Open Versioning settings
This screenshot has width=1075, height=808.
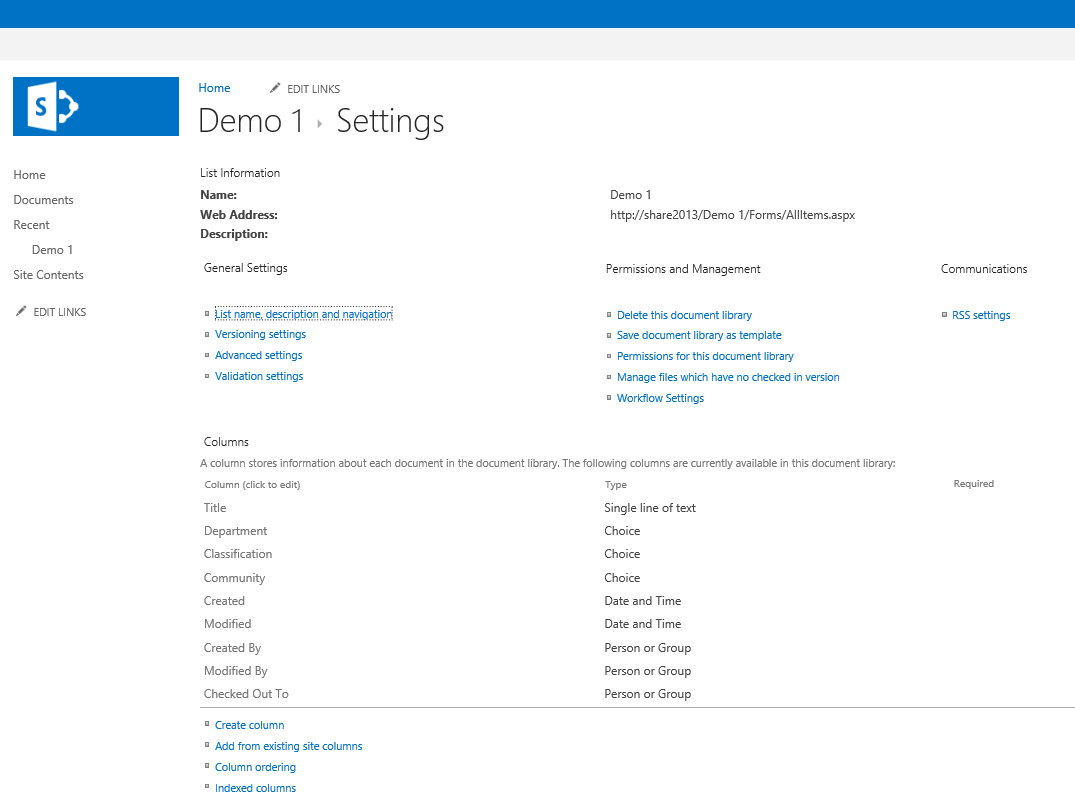click(x=260, y=334)
